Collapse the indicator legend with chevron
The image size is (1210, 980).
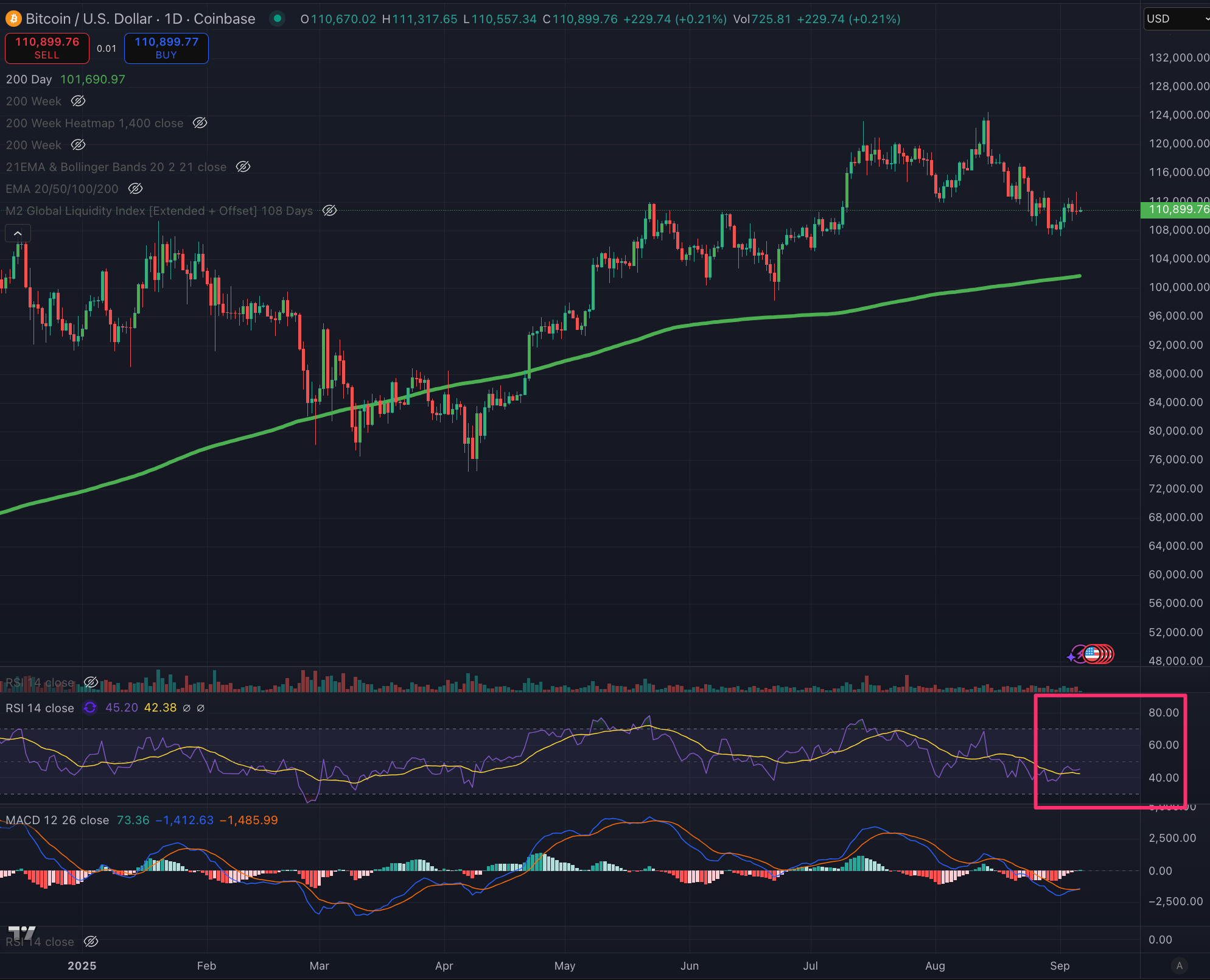(x=18, y=233)
